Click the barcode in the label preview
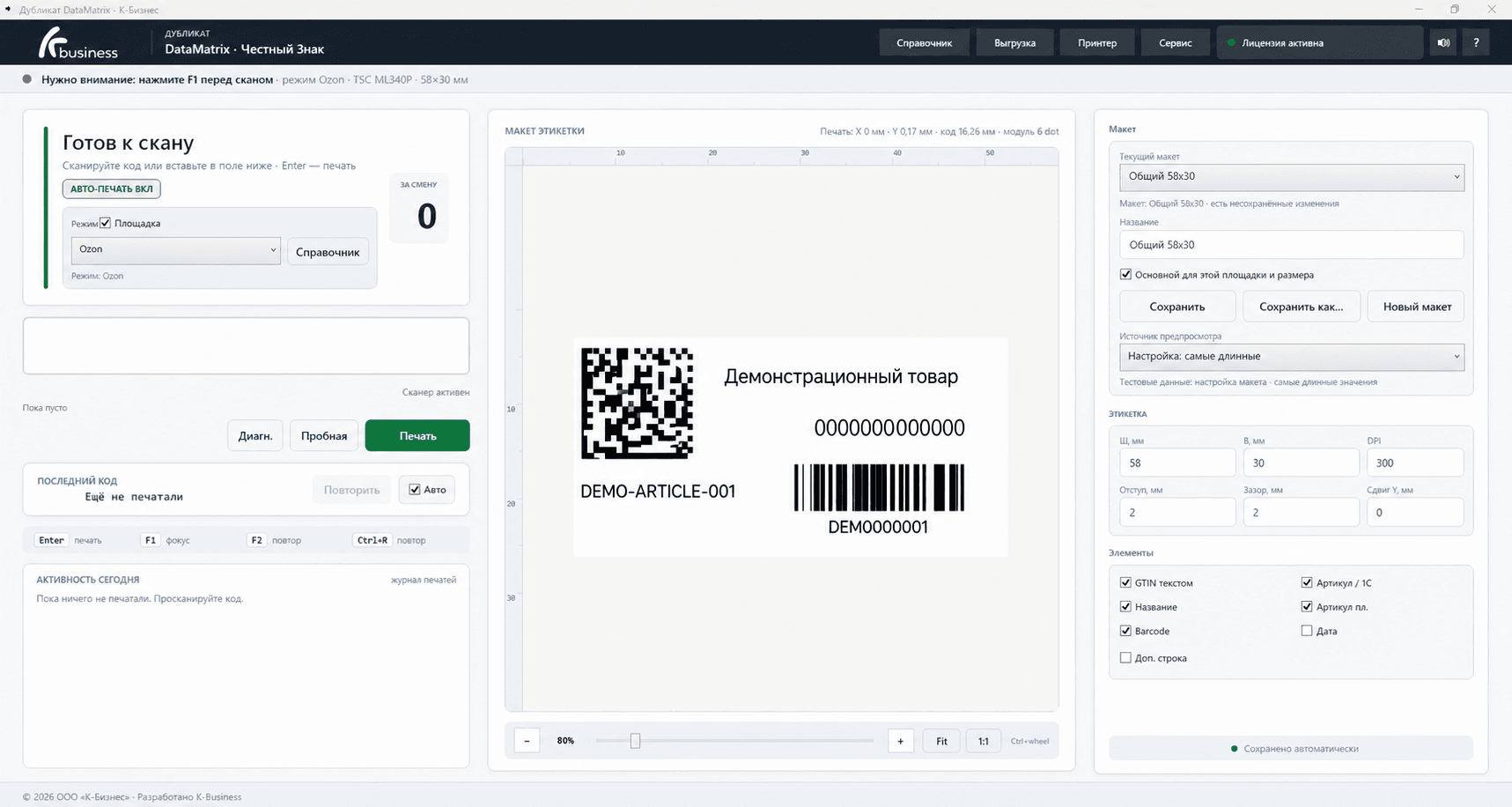This screenshot has height=807, width=1512. coord(879,487)
